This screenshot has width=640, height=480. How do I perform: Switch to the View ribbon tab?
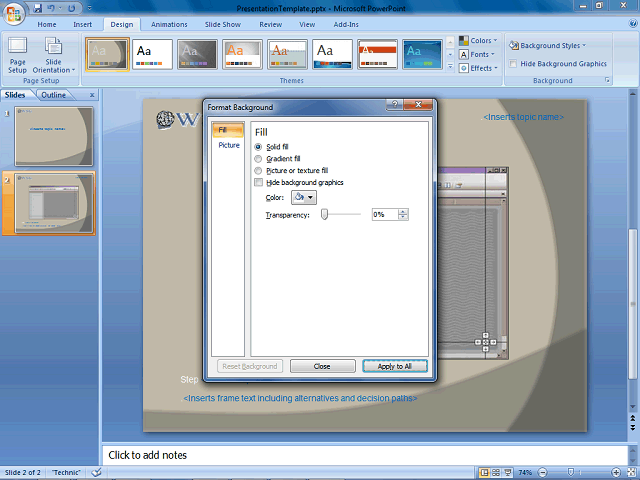tap(307, 24)
